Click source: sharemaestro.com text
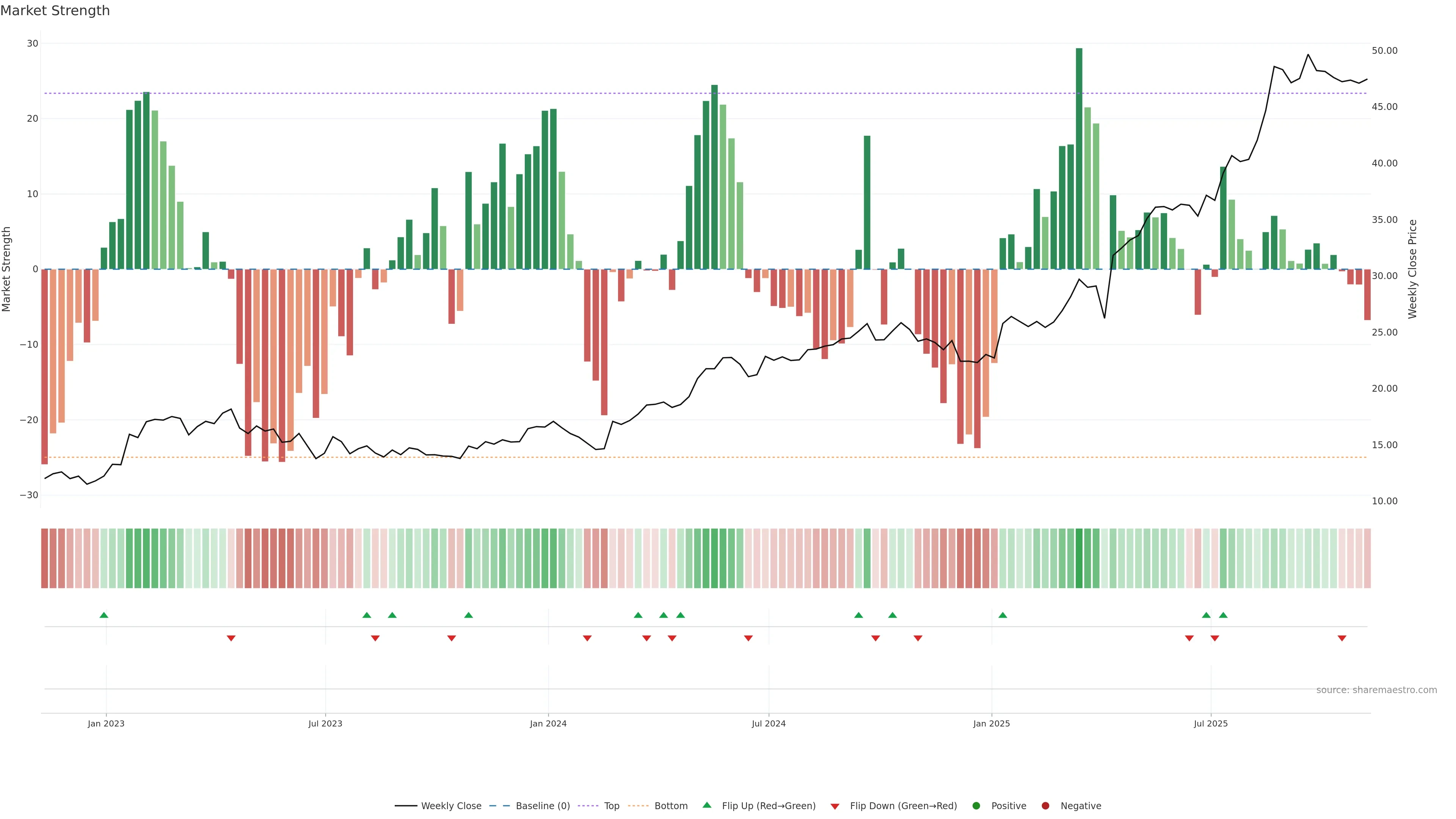The image size is (1456, 819). [x=1376, y=690]
